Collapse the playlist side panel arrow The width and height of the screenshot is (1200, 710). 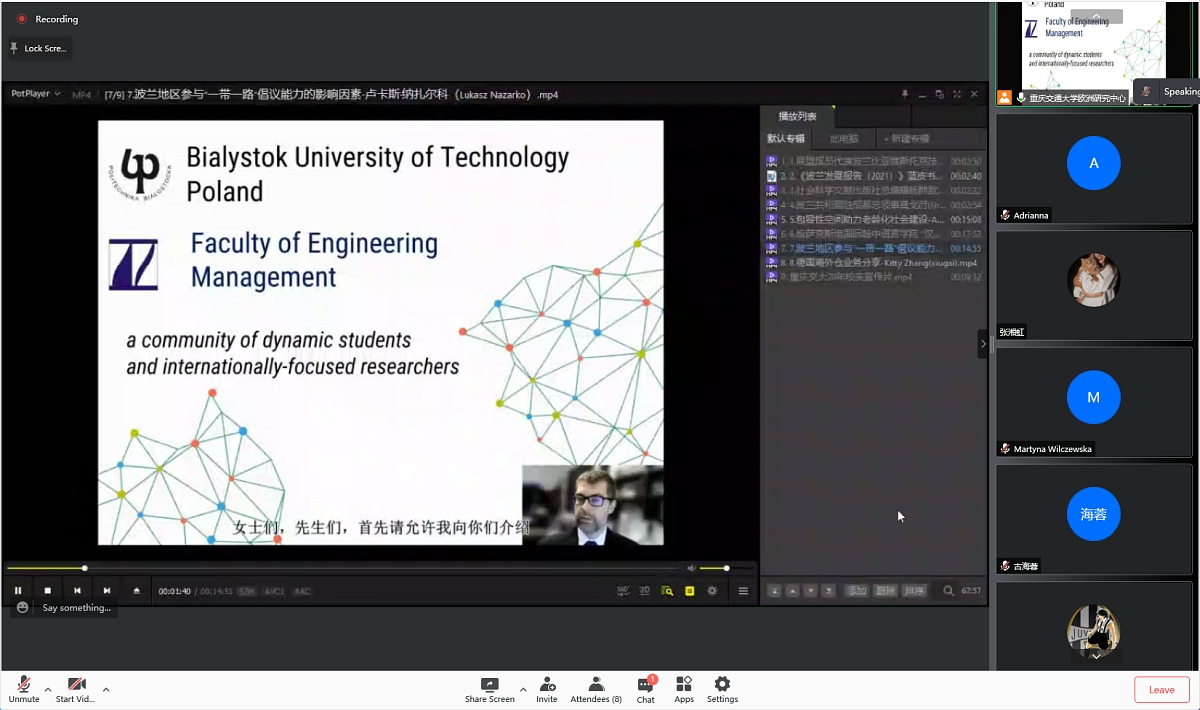click(982, 343)
